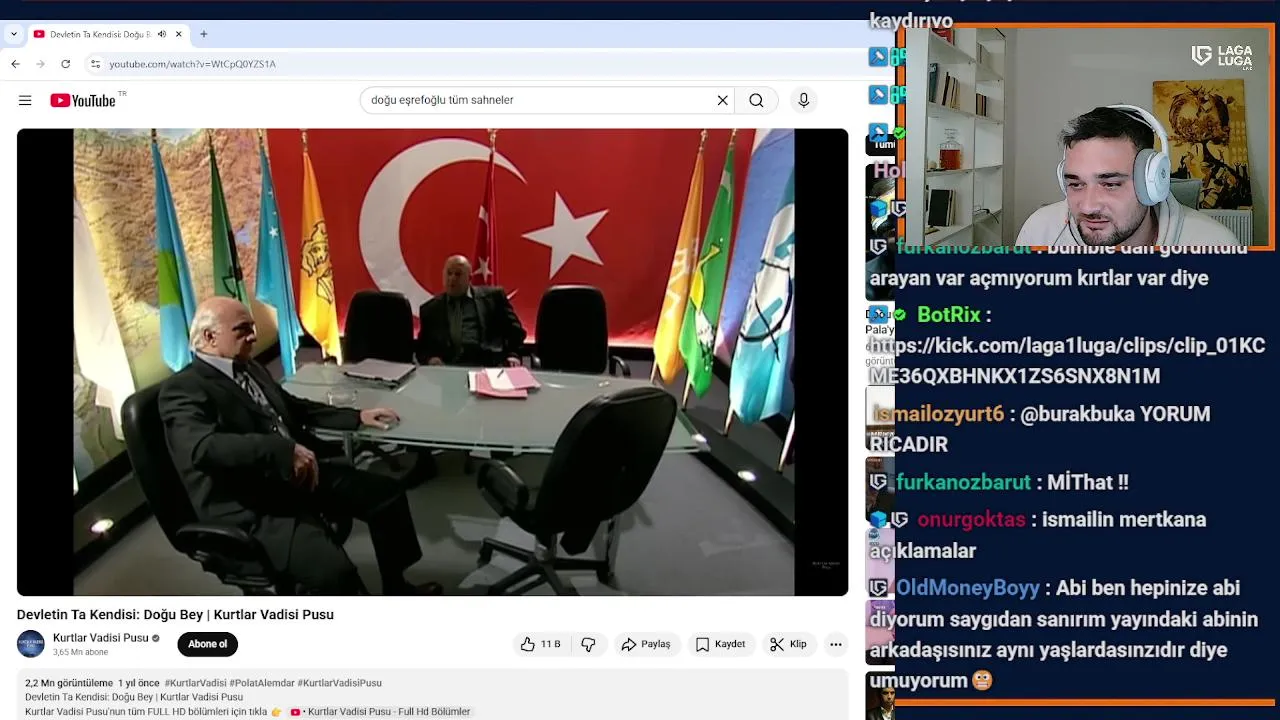Click the video player to pause
The width and height of the screenshot is (1280, 720).
click(x=432, y=362)
